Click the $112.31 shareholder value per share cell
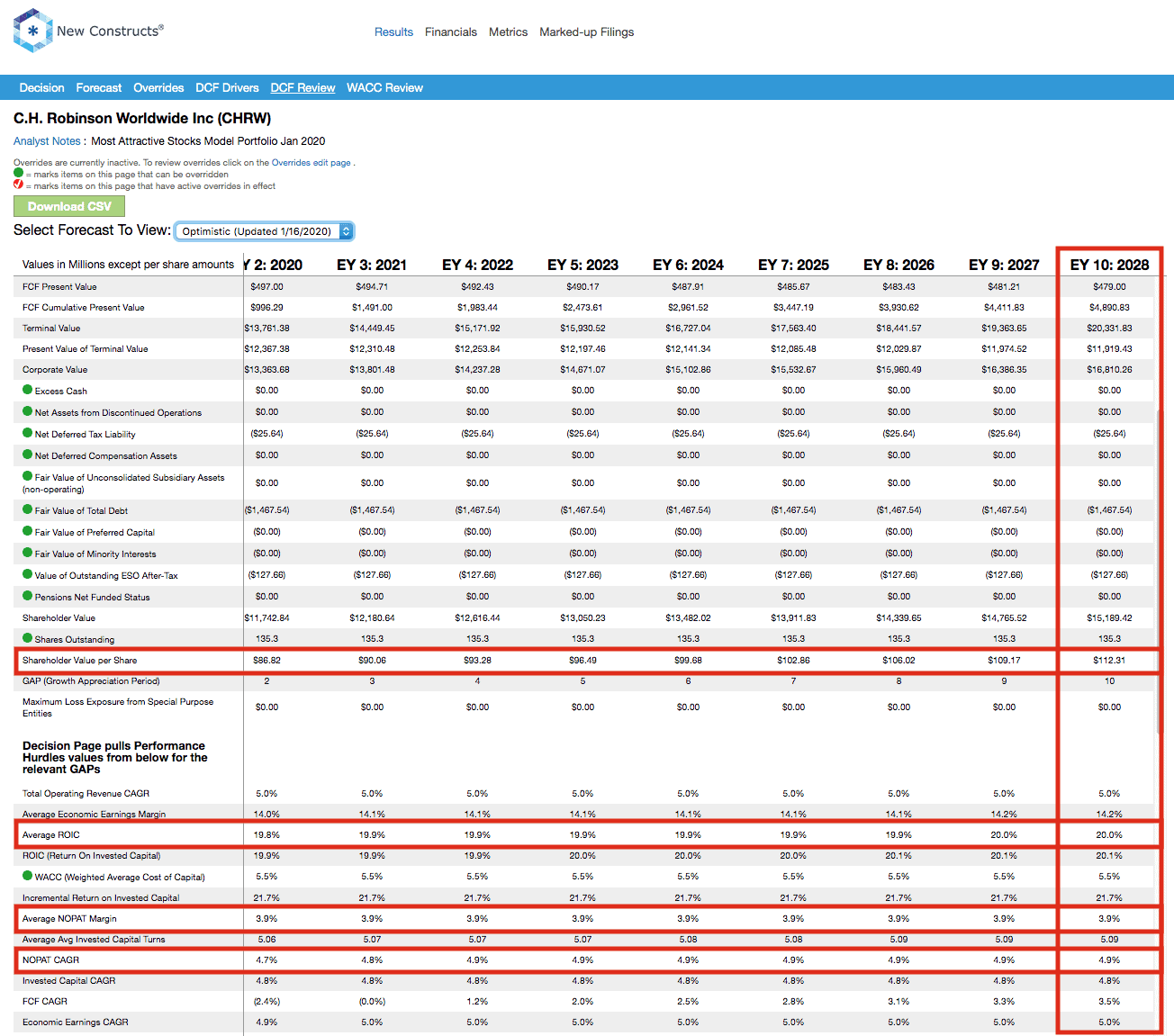The image size is (1174, 1036). coord(1109,660)
